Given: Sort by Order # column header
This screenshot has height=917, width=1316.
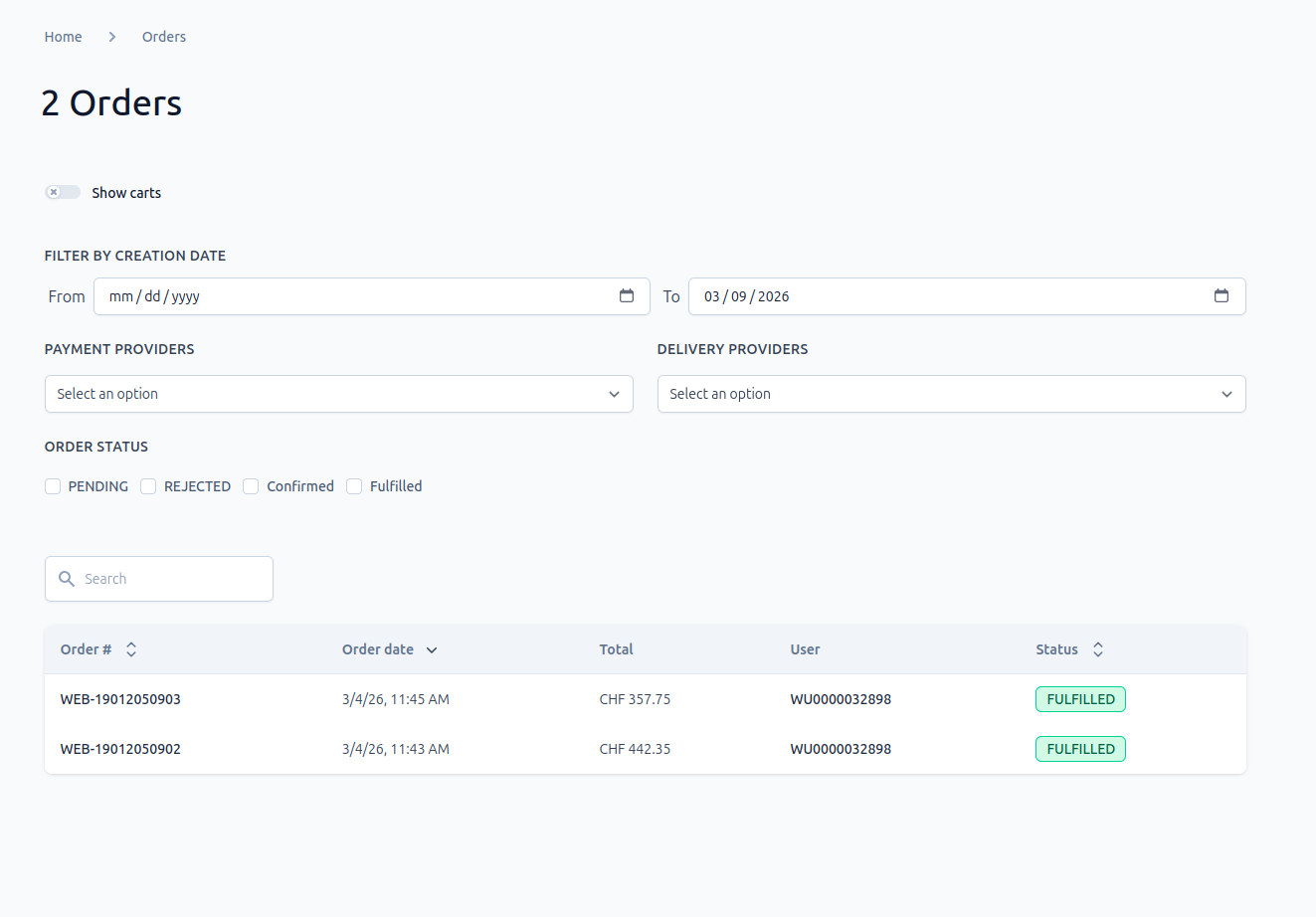Looking at the screenshot, I should (x=86, y=649).
